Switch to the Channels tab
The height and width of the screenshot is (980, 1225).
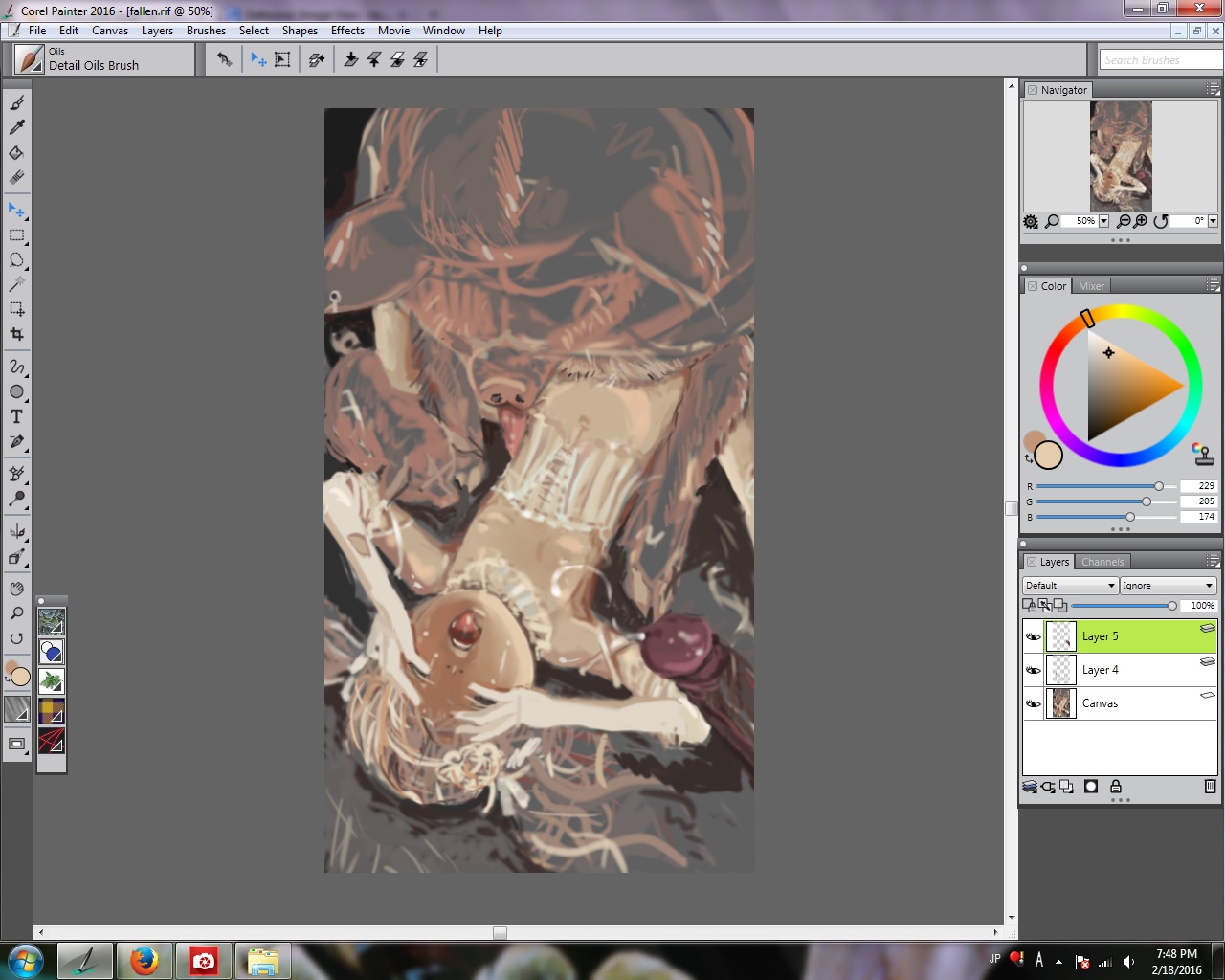click(x=1102, y=562)
